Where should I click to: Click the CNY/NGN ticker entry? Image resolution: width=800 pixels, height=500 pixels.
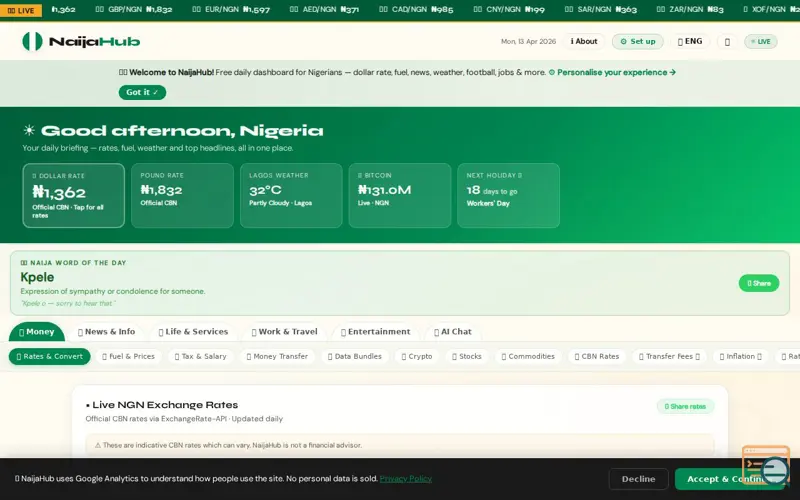pyautogui.click(x=509, y=10)
